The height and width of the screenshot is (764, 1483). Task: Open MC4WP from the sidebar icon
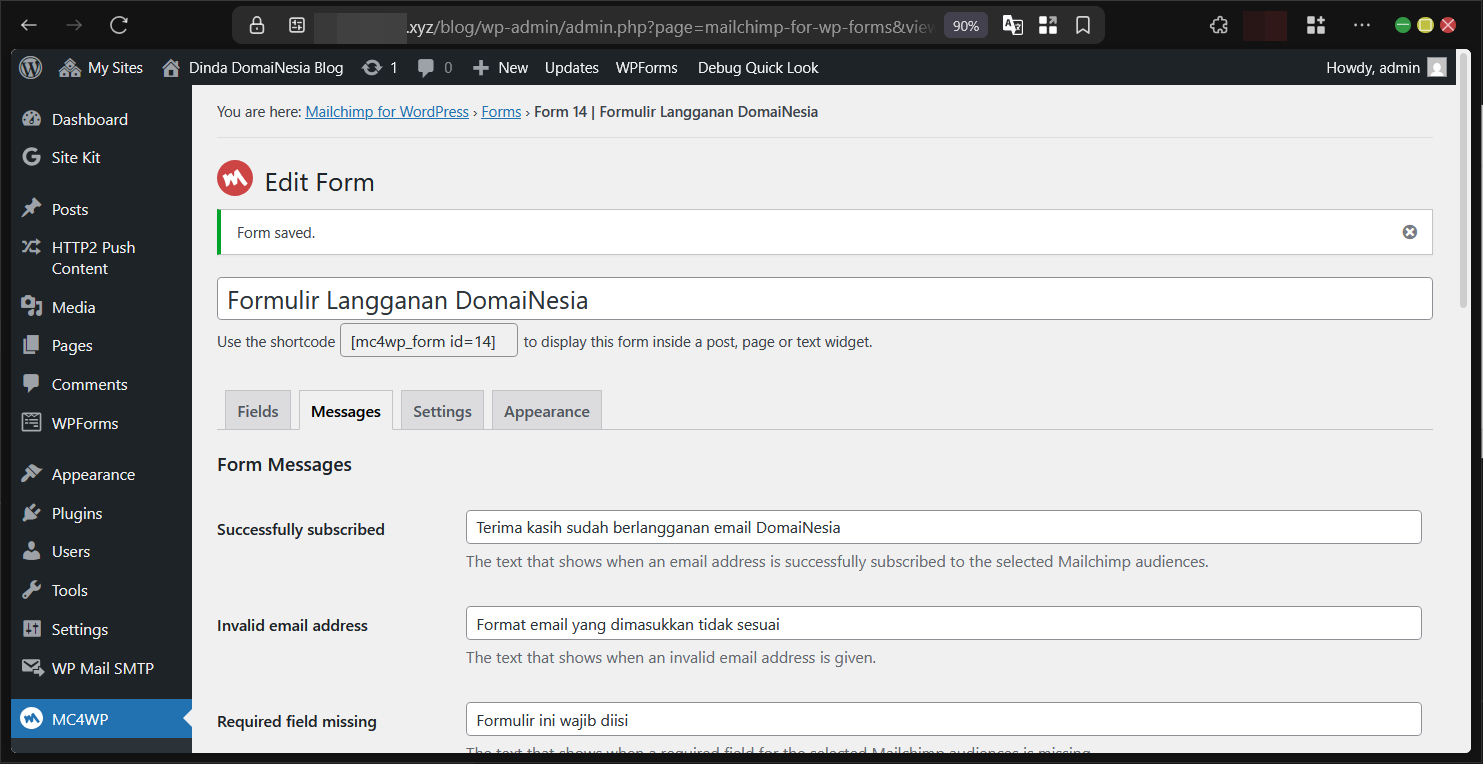(30, 718)
